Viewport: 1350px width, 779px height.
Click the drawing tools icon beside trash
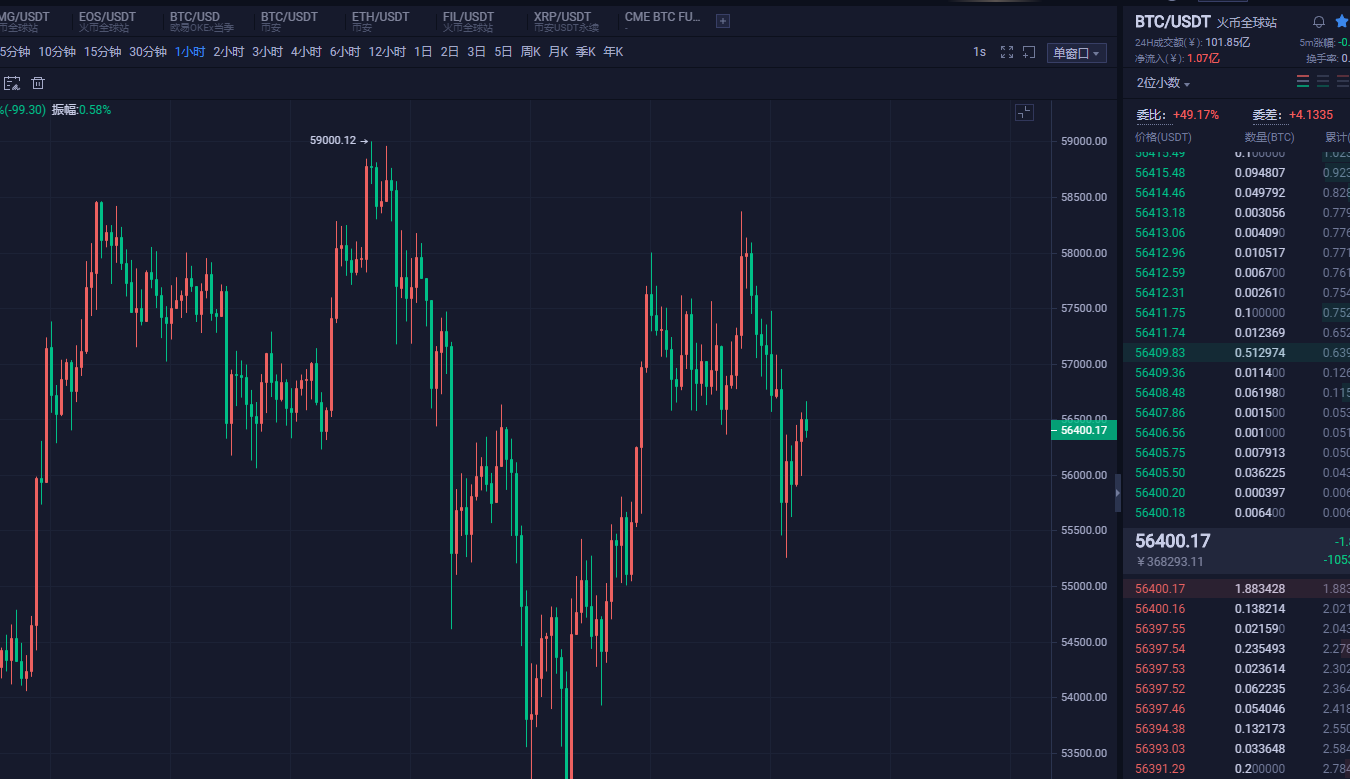coord(12,83)
